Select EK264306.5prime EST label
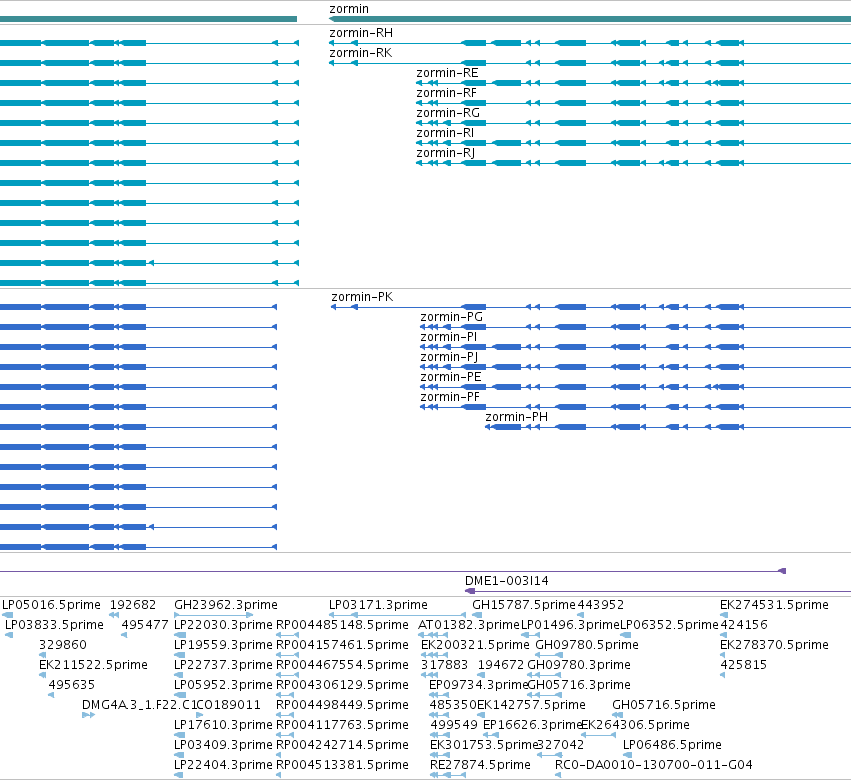 coord(636,725)
